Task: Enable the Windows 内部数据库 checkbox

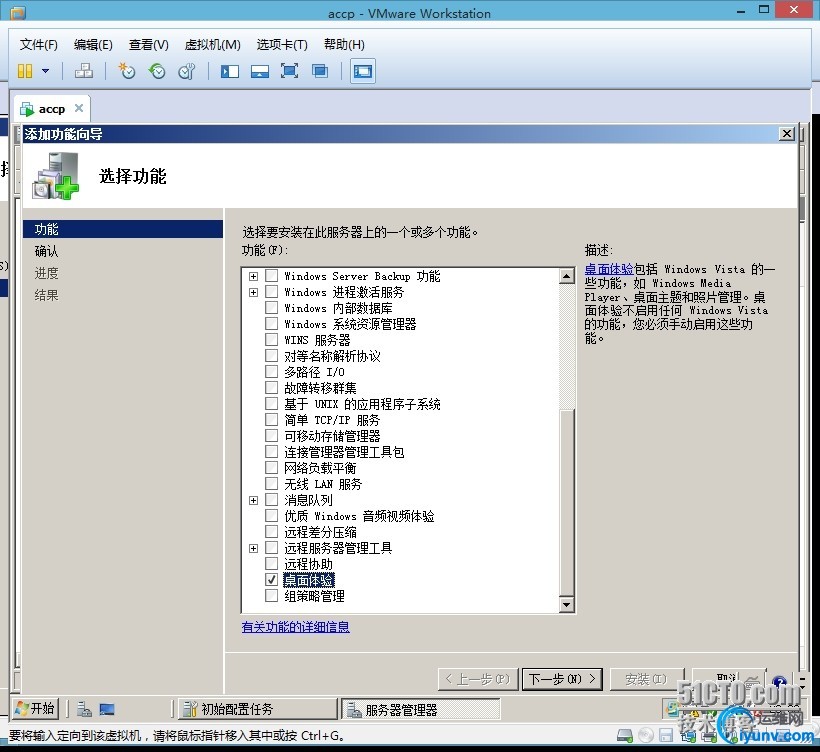Action: pyautogui.click(x=271, y=308)
